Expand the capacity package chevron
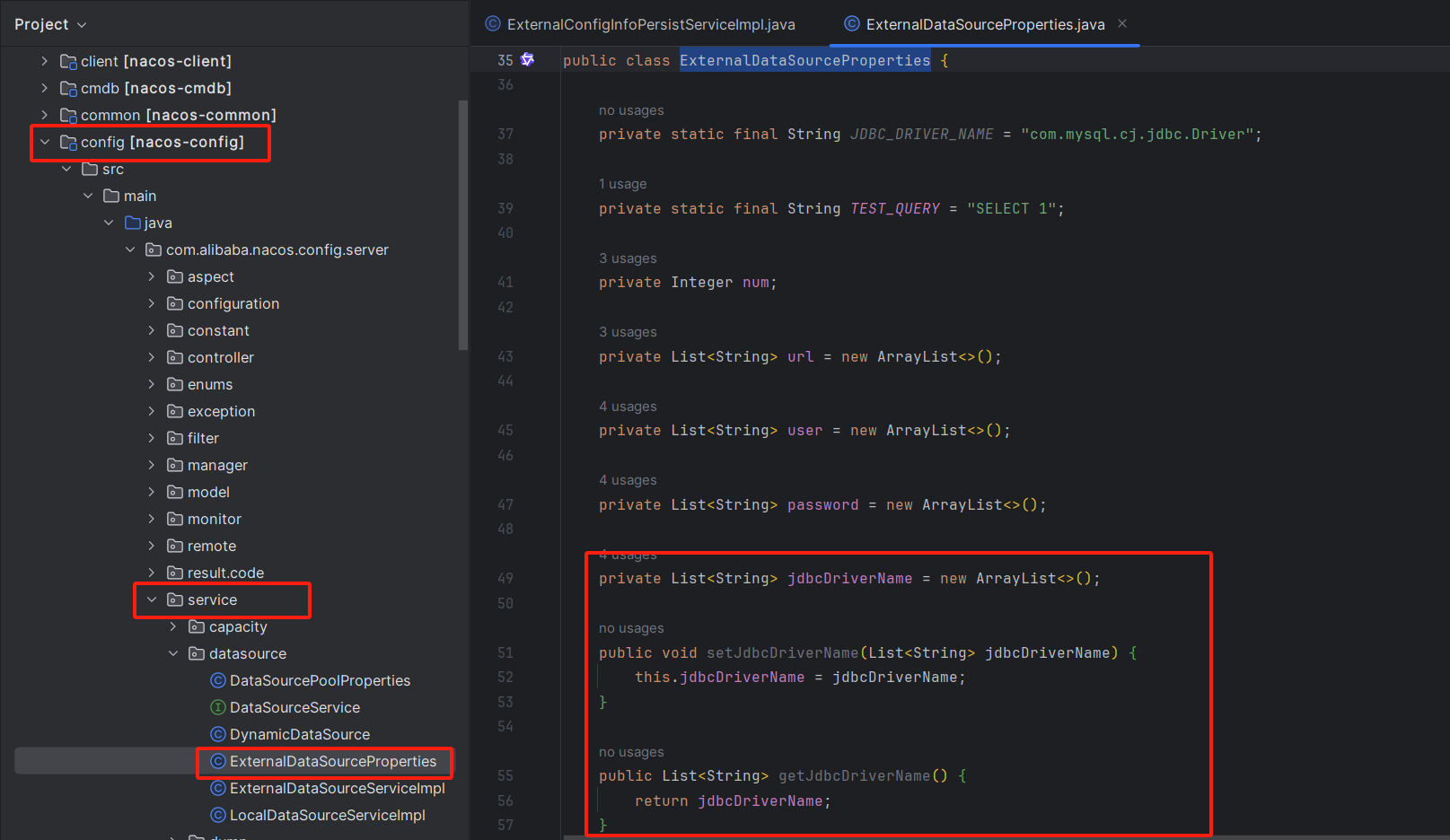This screenshot has width=1450, height=840. (x=173, y=626)
